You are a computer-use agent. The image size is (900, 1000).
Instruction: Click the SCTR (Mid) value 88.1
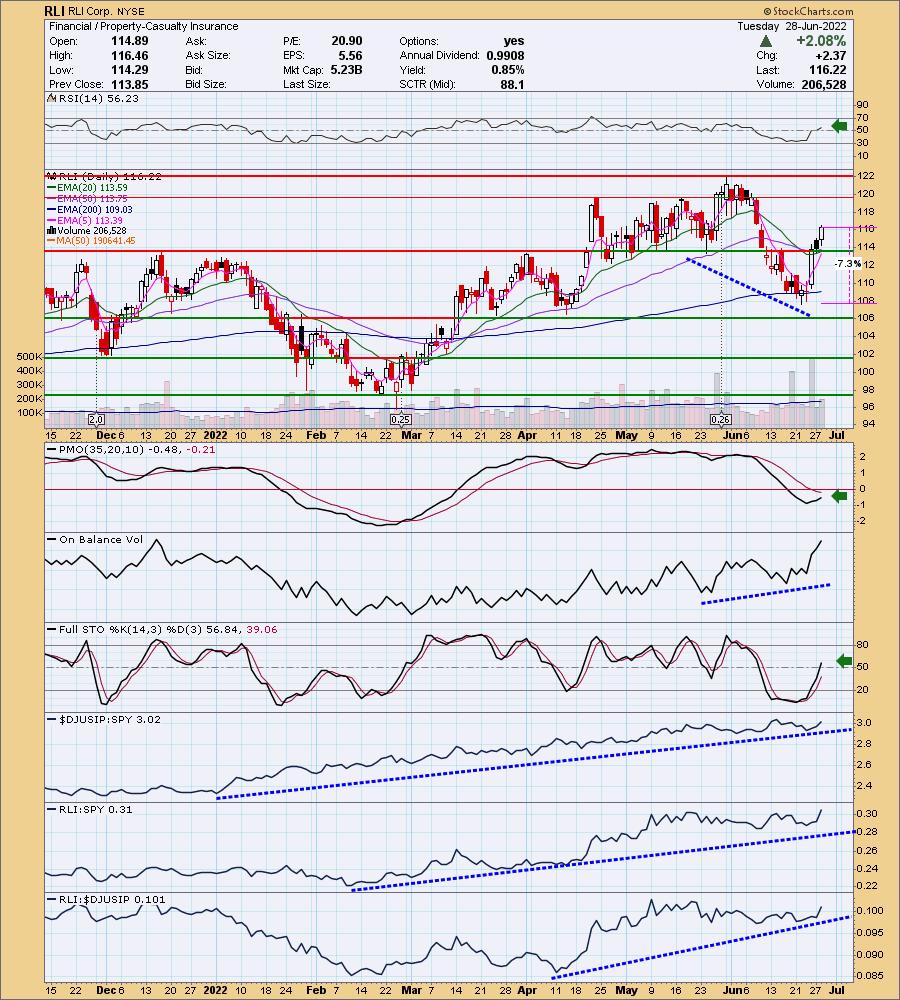pyautogui.click(x=512, y=84)
